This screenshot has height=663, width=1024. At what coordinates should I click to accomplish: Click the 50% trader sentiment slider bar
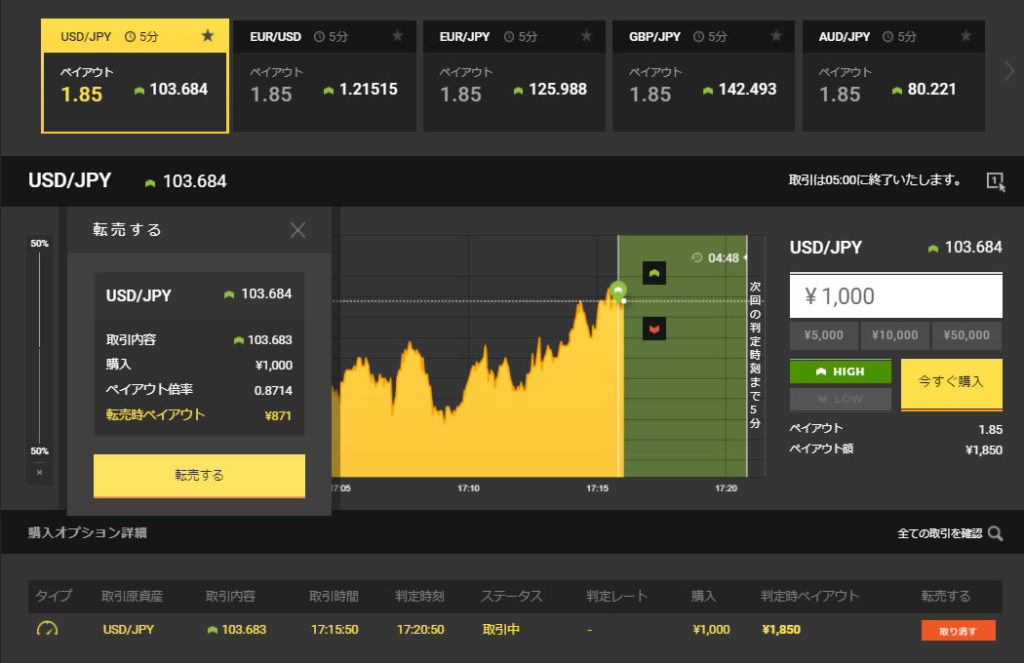(39, 347)
